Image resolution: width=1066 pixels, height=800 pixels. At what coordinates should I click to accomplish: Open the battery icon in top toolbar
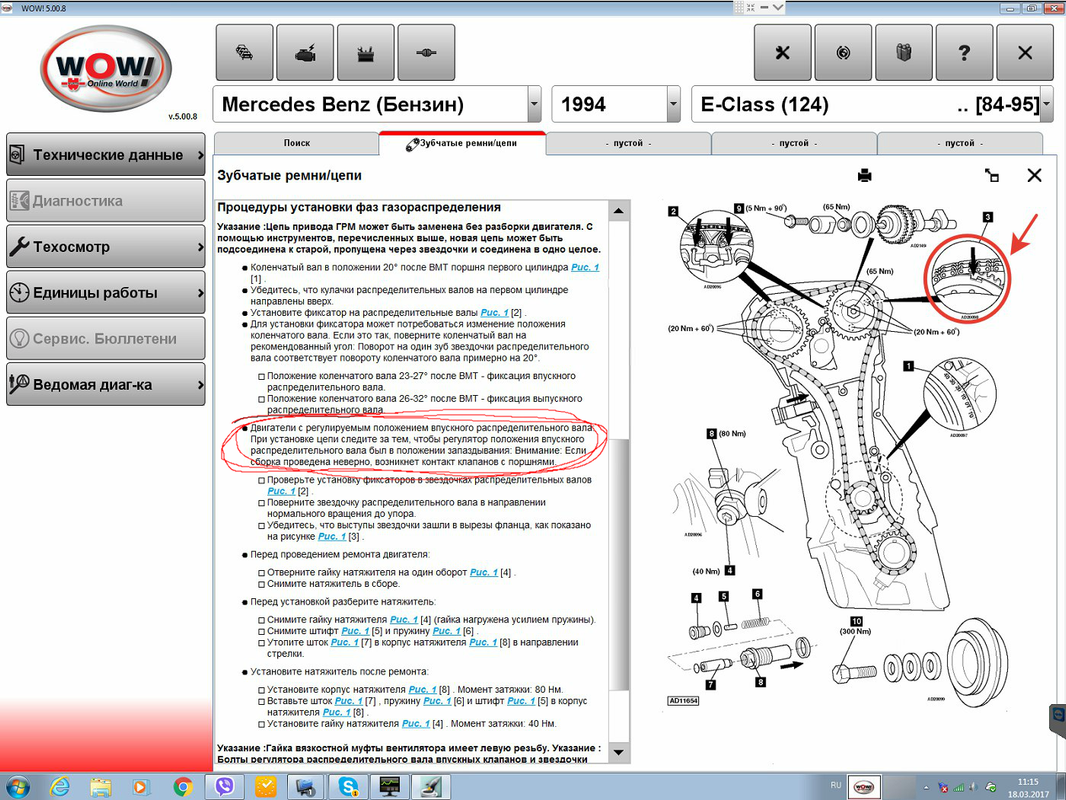[x=366, y=53]
